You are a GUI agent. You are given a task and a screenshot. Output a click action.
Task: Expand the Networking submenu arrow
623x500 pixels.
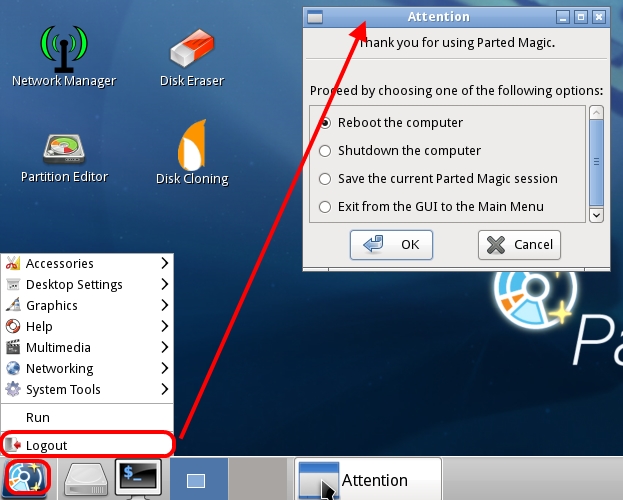coord(165,368)
